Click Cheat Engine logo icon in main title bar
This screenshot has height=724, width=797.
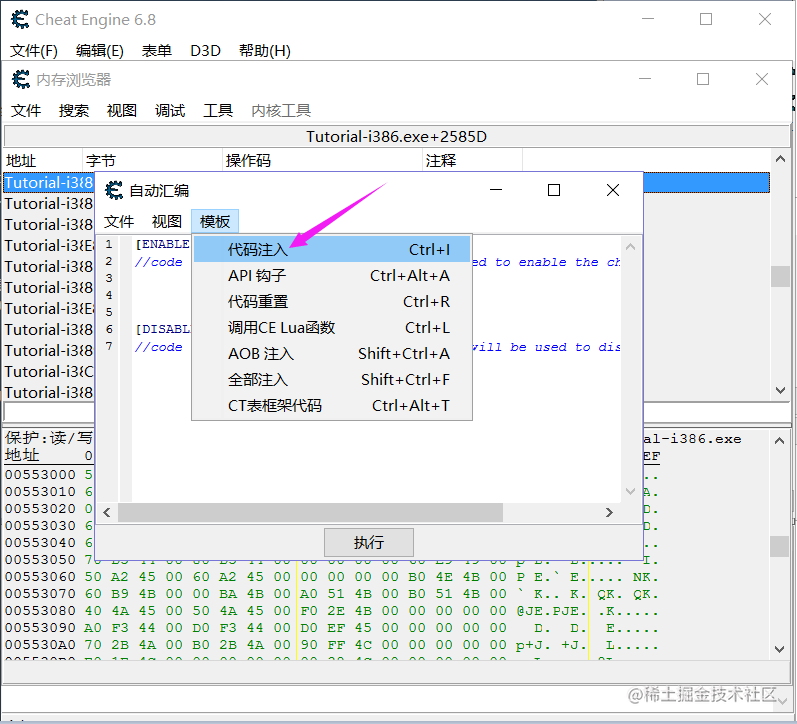point(20,19)
